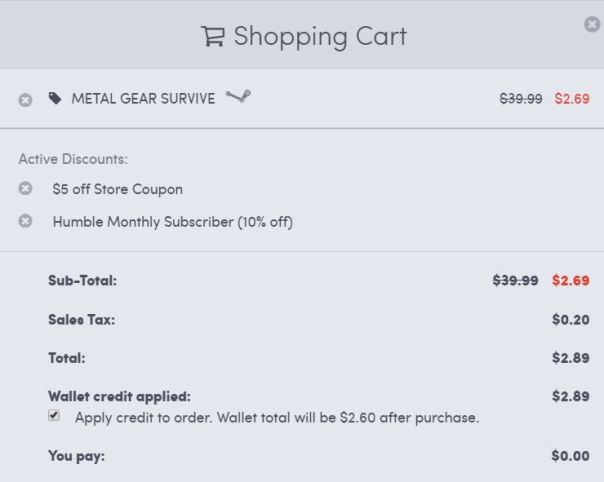This screenshot has width=604, height=482.
Task: Uncheck the apply wallet credit checkbox
Action: 54,416
